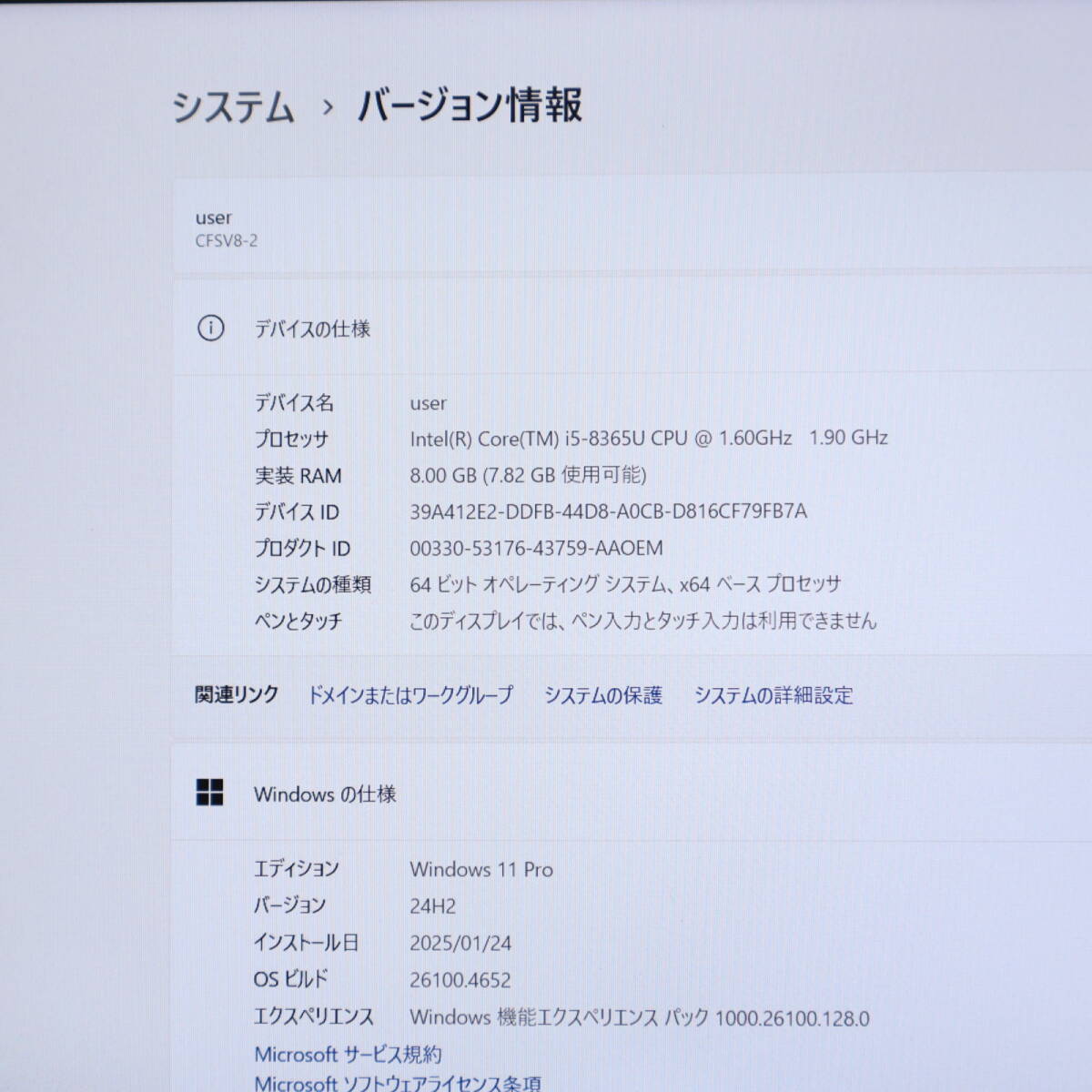The width and height of the screenshot is (1092, 1092).
Task: Click the 関連リンク label
Action: click(237, 695)
